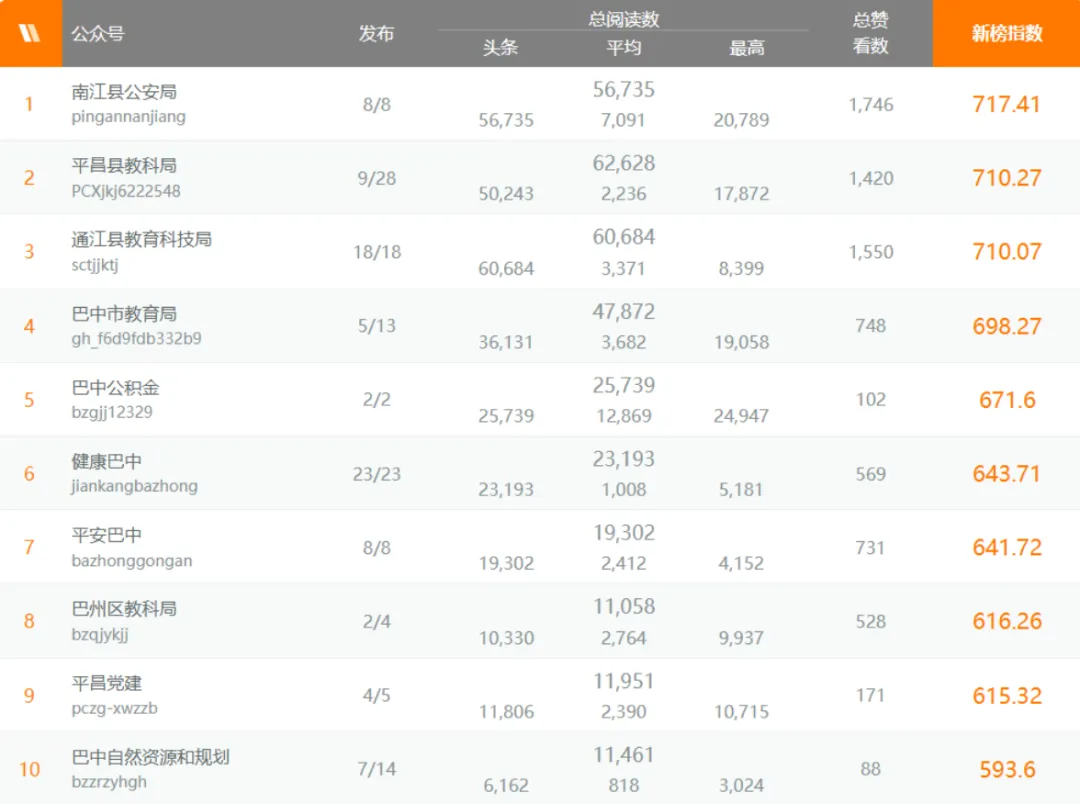Open the 巴州区教科局 account link
Screen dimensions: 1080x804
coord(124,608)
